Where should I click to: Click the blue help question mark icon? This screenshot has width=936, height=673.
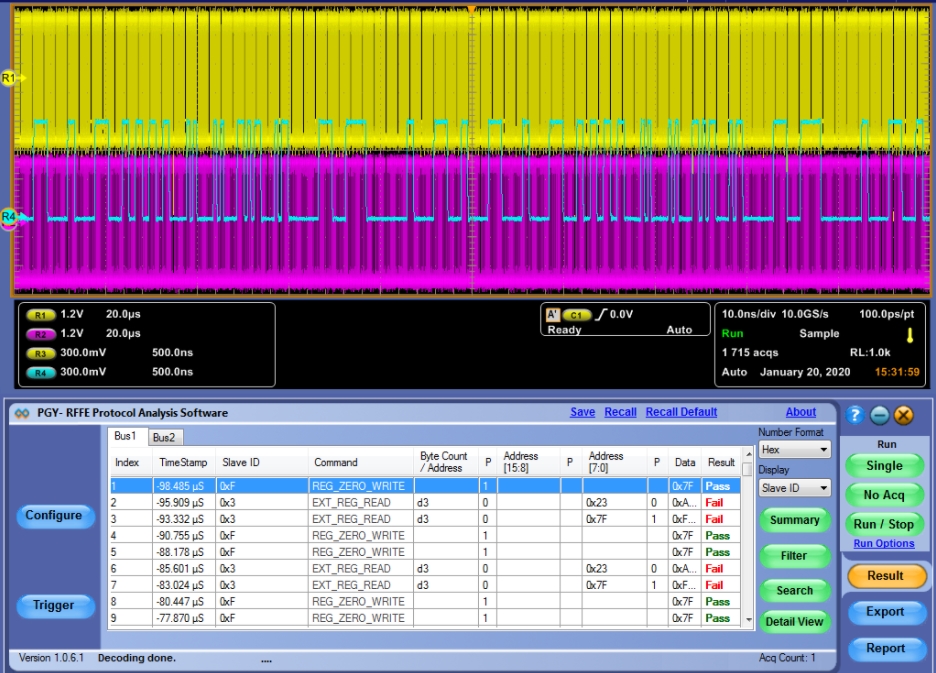click(855, 415)
